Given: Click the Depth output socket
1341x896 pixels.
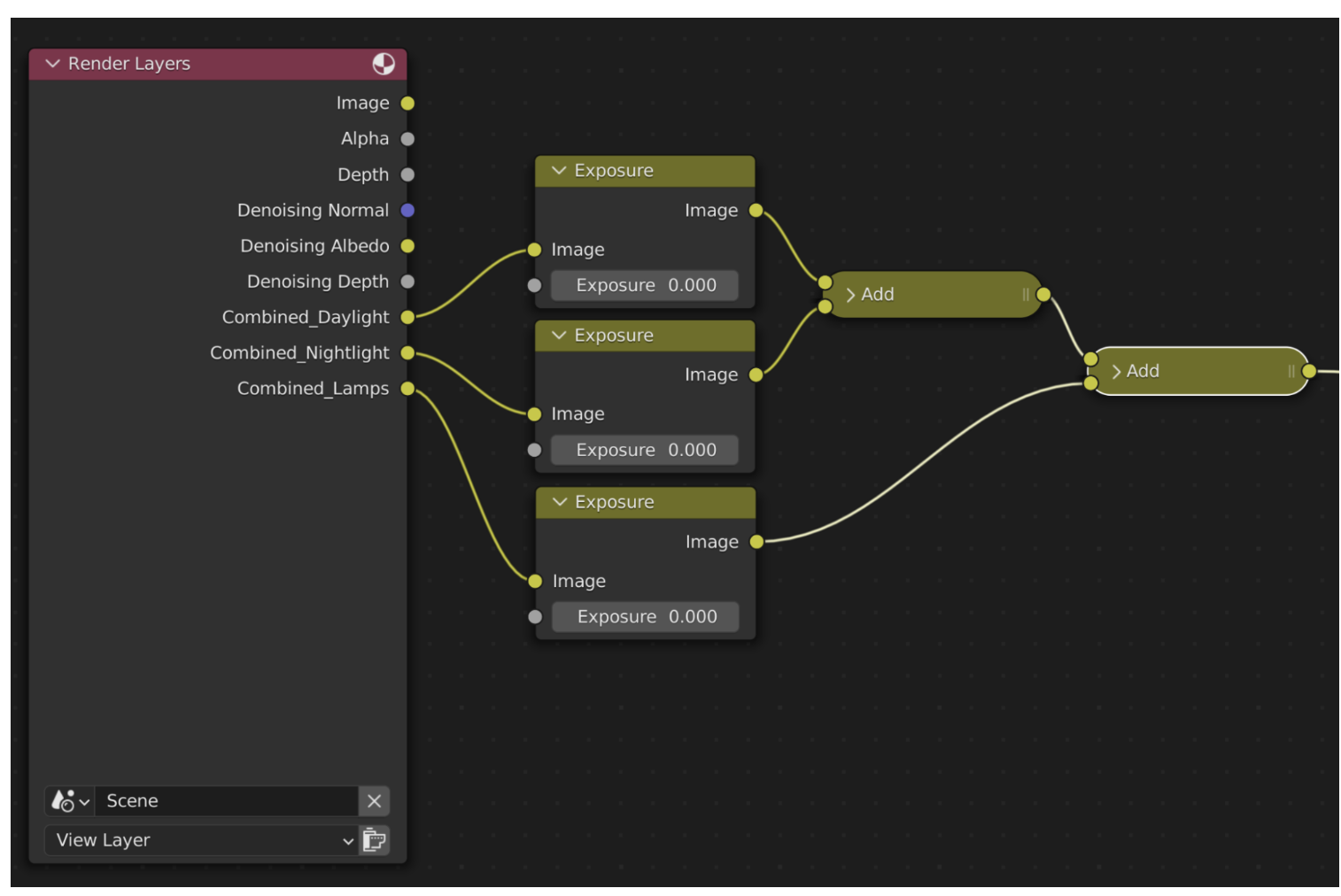Looking at the screenshot, I should pyautogui.click(x=407, y=174).
